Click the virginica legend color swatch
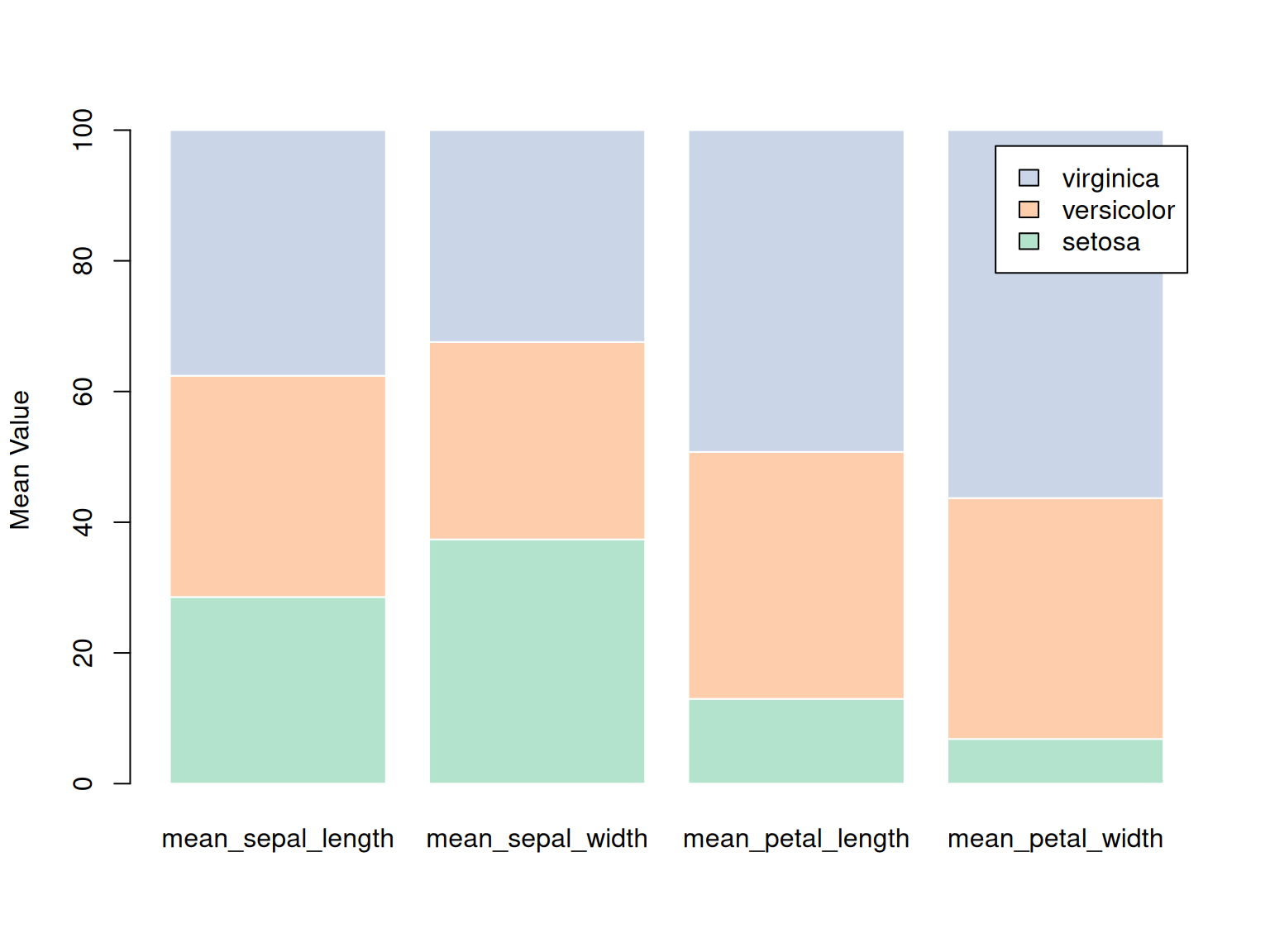 click(1029, 178)
